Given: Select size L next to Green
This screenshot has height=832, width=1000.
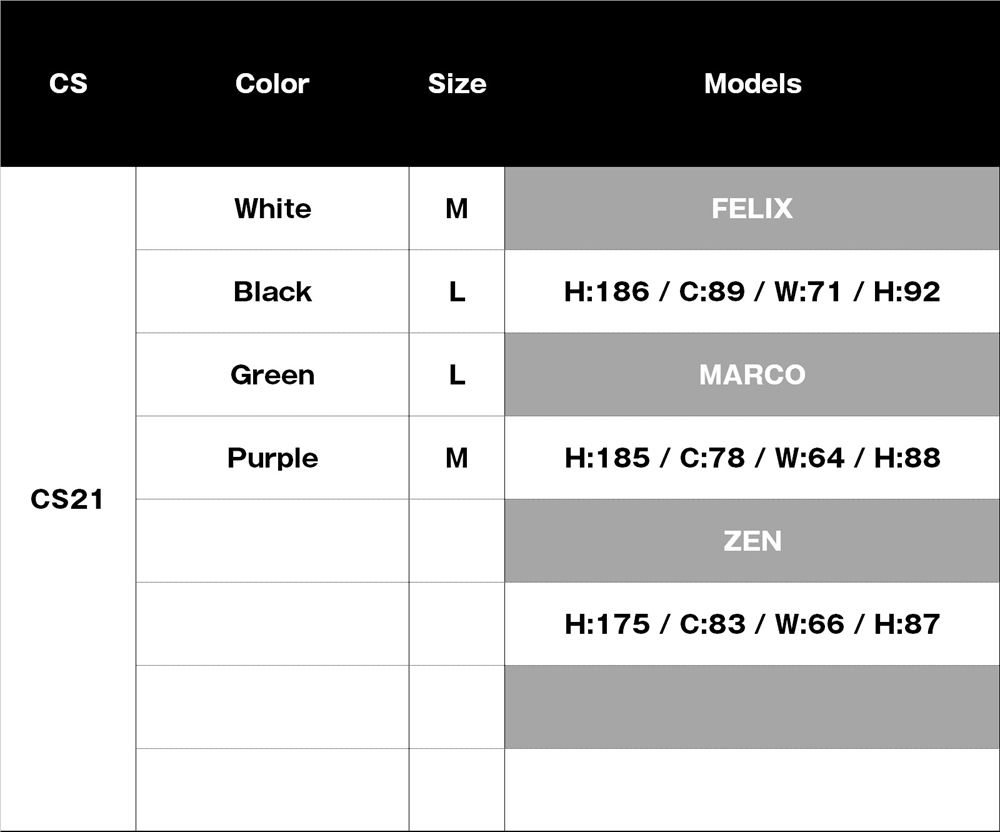Looking at the screenshot, I should [457, 375].
